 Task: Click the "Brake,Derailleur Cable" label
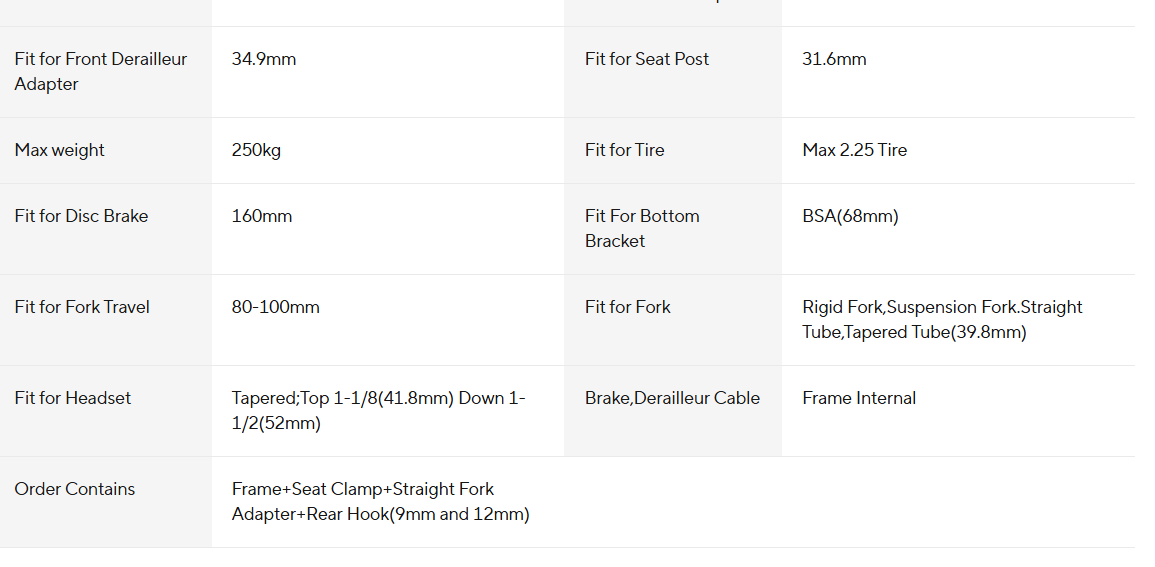click(672, 398)
